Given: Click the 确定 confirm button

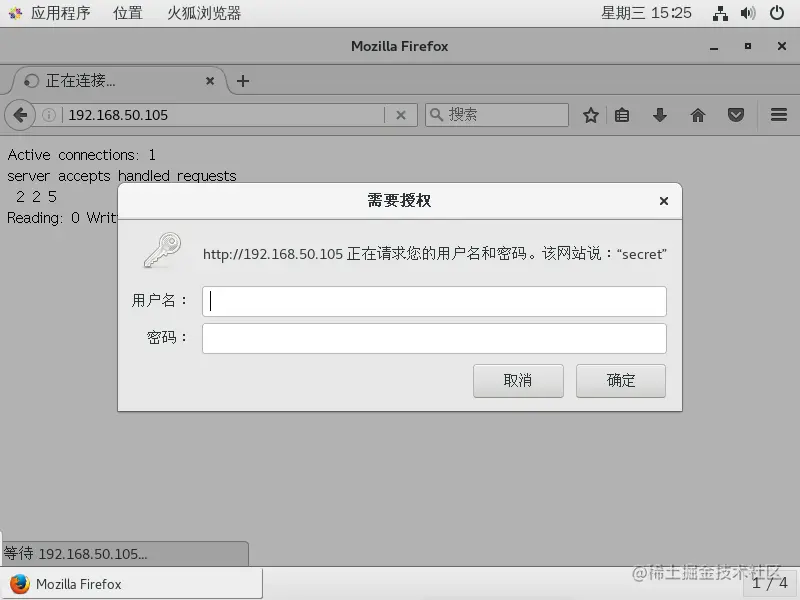Looking at the screenshot, I should (621, 381).
